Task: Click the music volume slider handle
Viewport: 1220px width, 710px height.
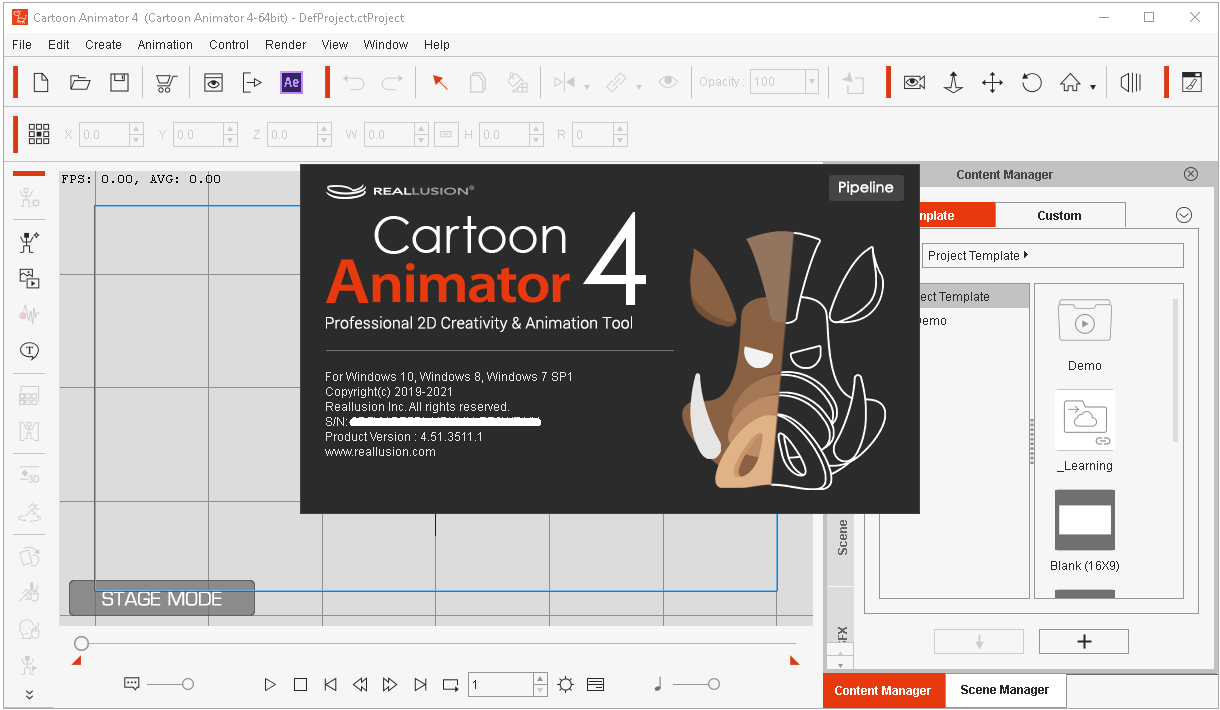Action: 713,684
